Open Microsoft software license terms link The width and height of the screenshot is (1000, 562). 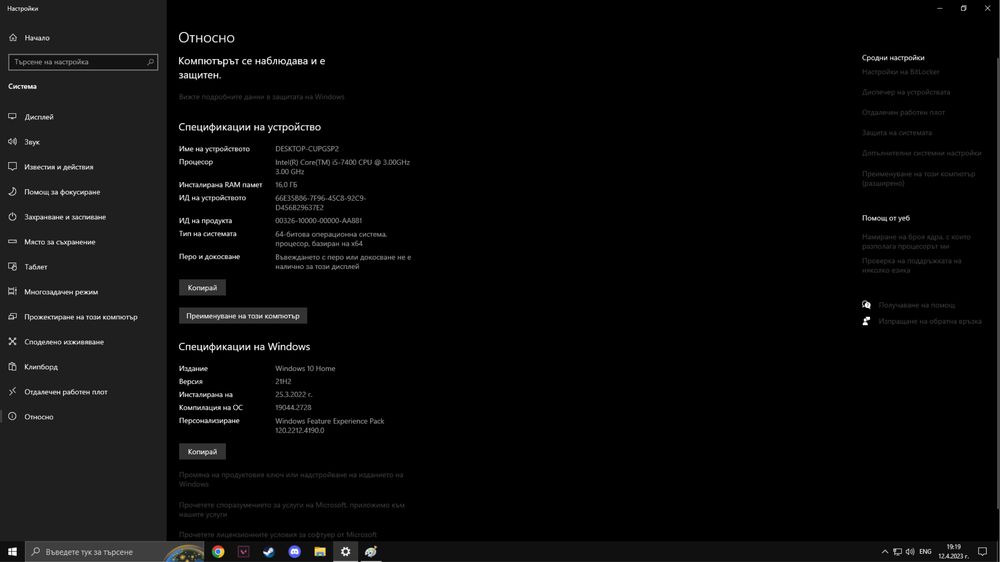(x=277, y=535)
